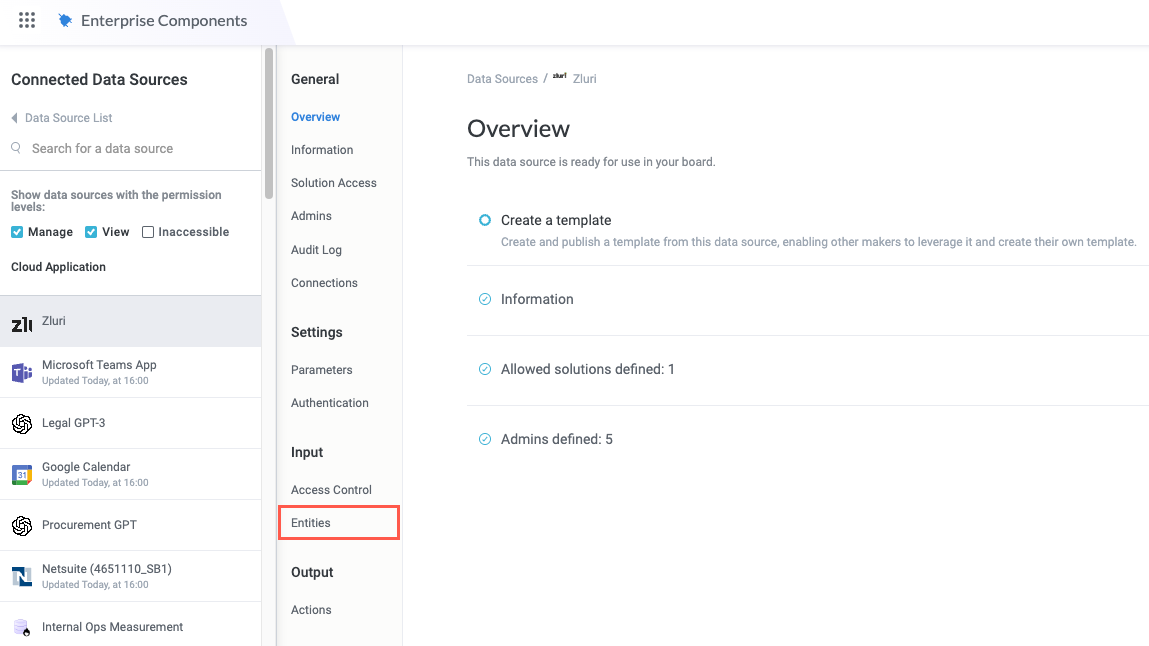Screen dimensions: 1149x646
Task: Select the Legal GPT-3 OpenAI icon
Action: point(21,424)
